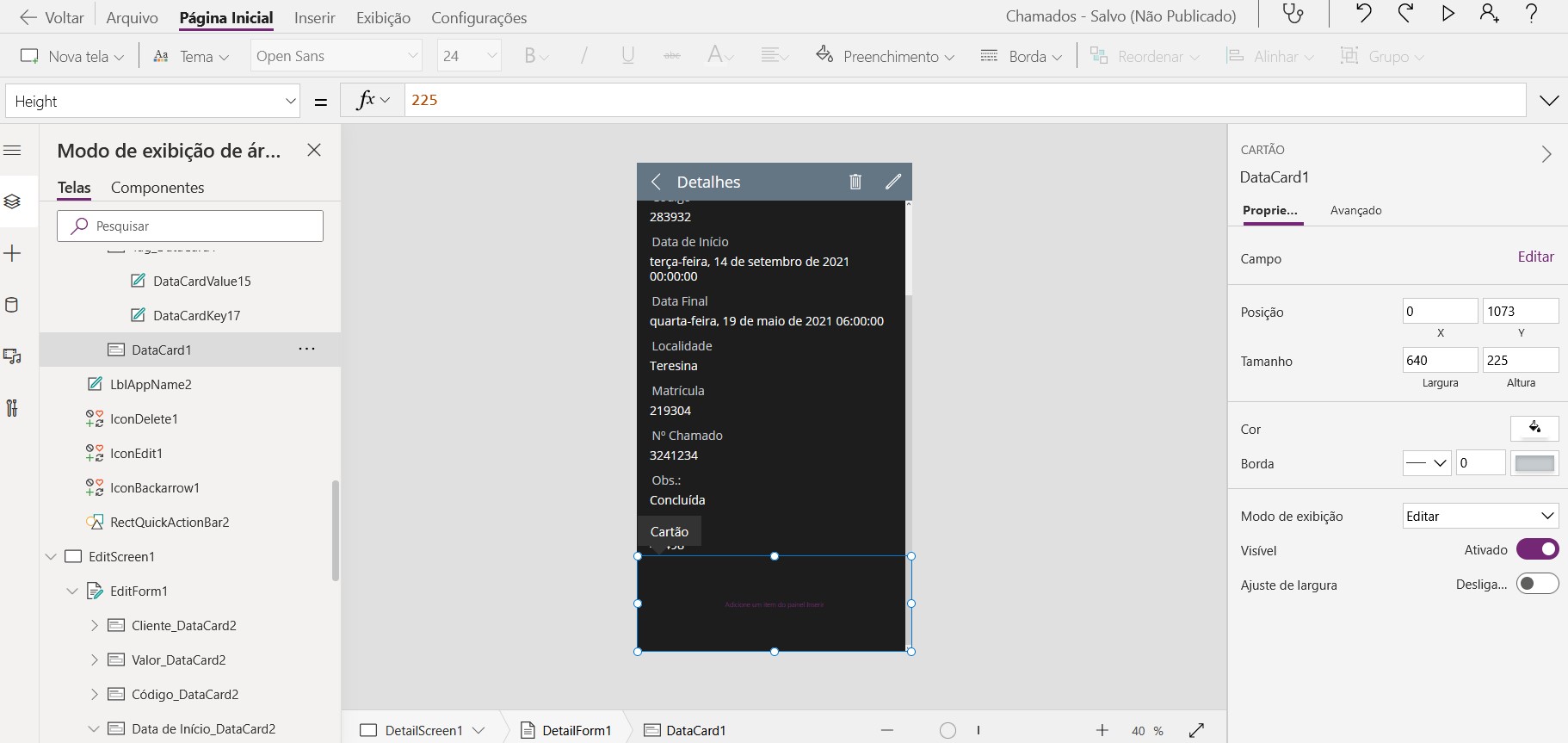This screenshot has width=1568, height=743.
Task: Open the Inserir ribbon tab
Action: [x=314, y=18]
